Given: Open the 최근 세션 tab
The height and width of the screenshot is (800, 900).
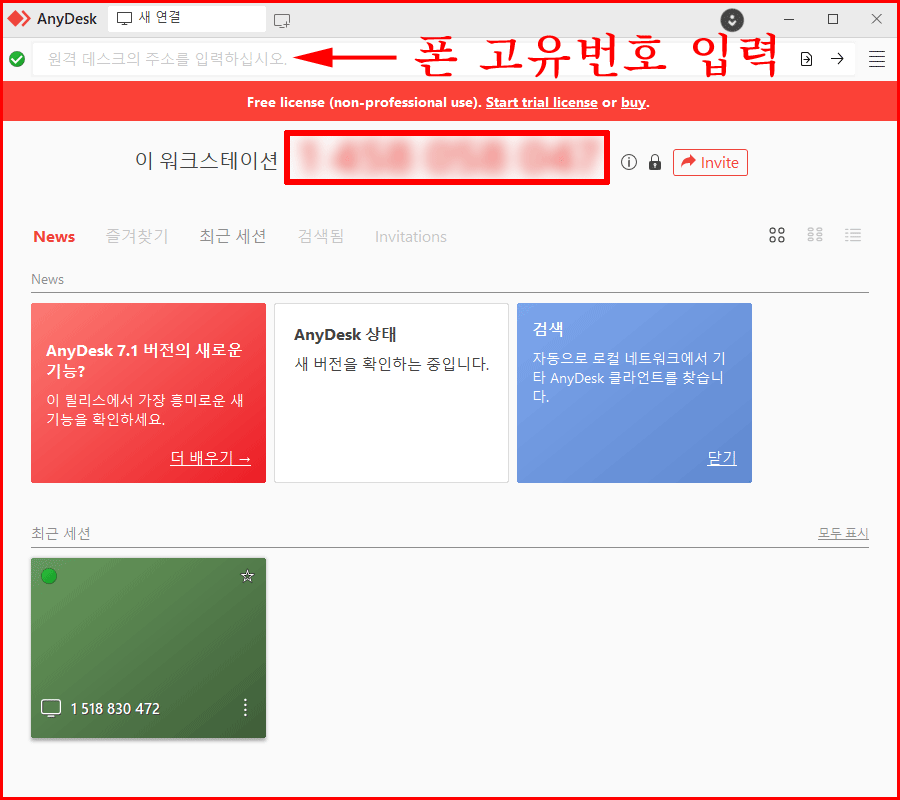Looking at the screenshot, I should click(232, 236).
